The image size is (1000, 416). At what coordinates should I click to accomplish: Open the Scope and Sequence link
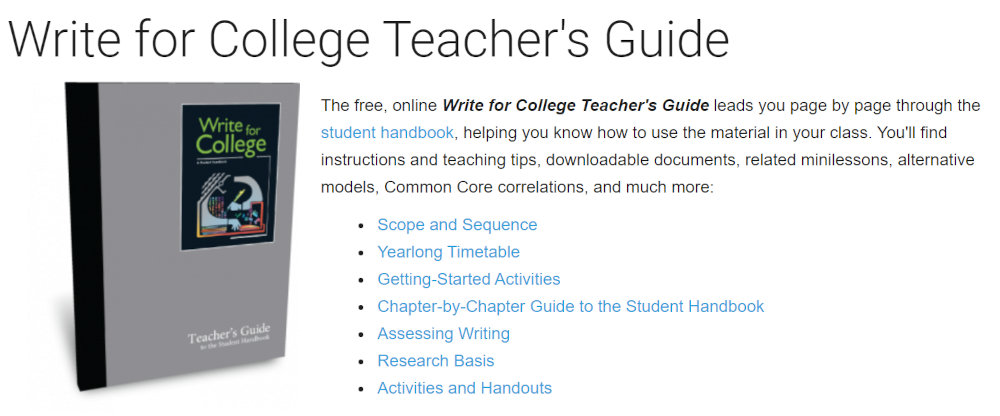(457, 225)
